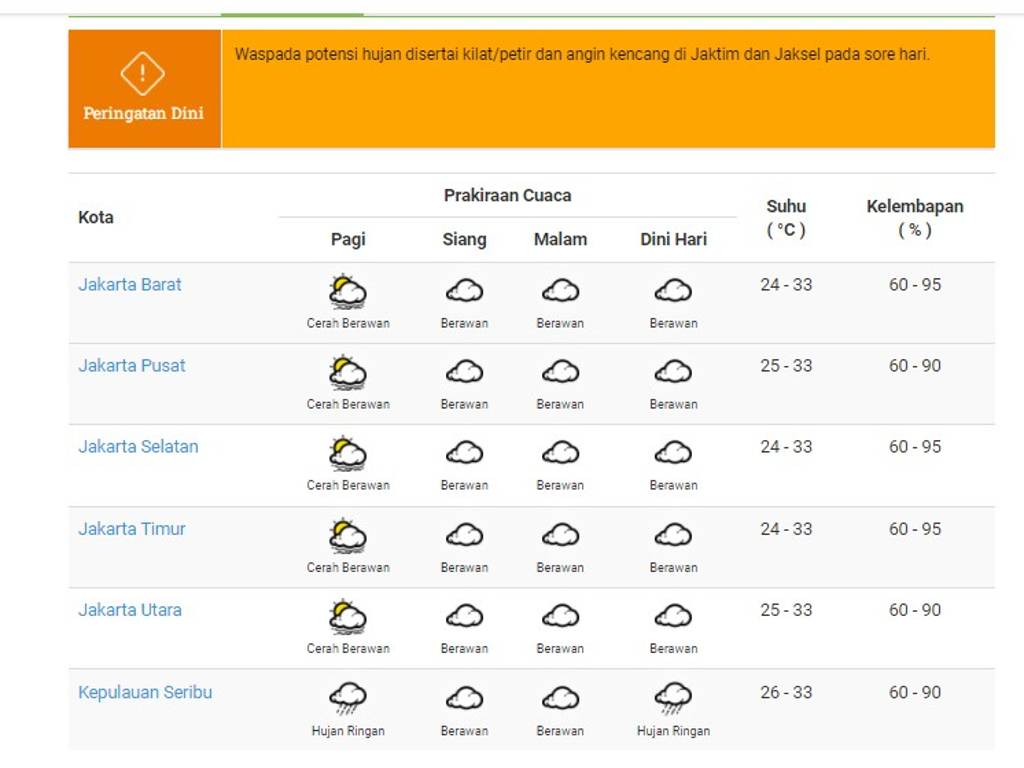Click the Pagi column header
Viewport: 1024px width, 768px height.
[x=348, y=239]
